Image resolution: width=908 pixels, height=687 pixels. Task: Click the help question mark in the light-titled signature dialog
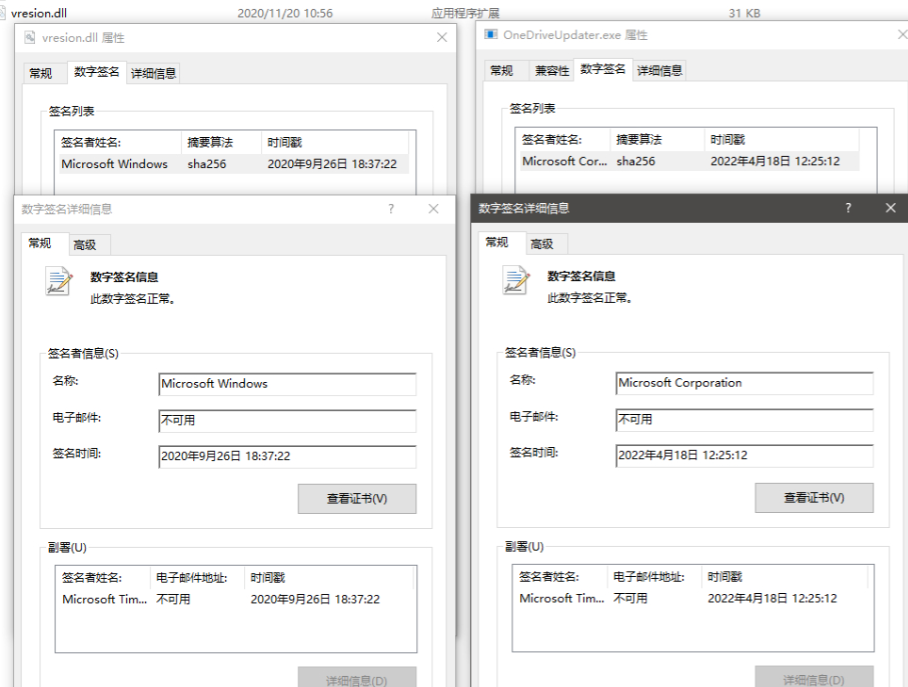click(x=391, y=209)
